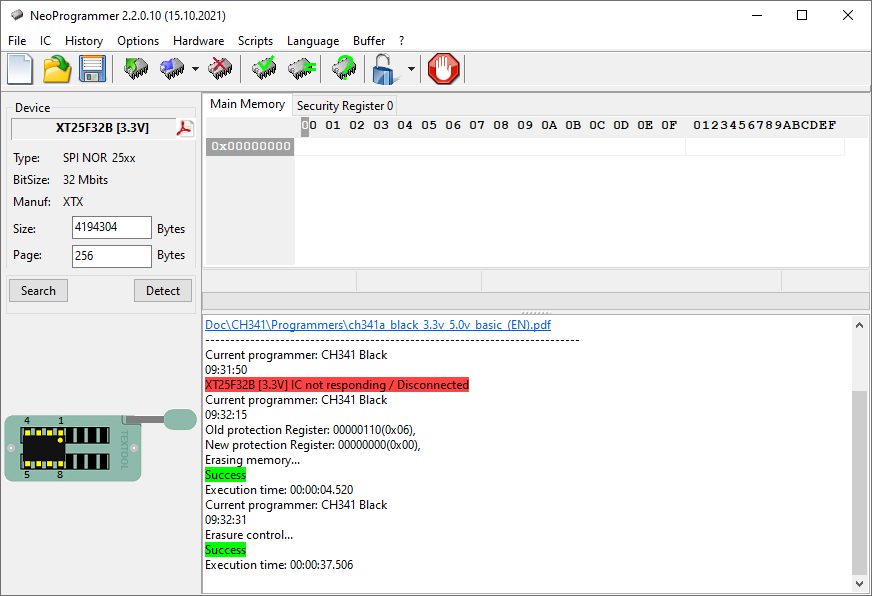The width and height of the screenshot is (872, 596).
Task: Click Execution time 00:00:04.520 log line
Action: [x=279, y=490]
